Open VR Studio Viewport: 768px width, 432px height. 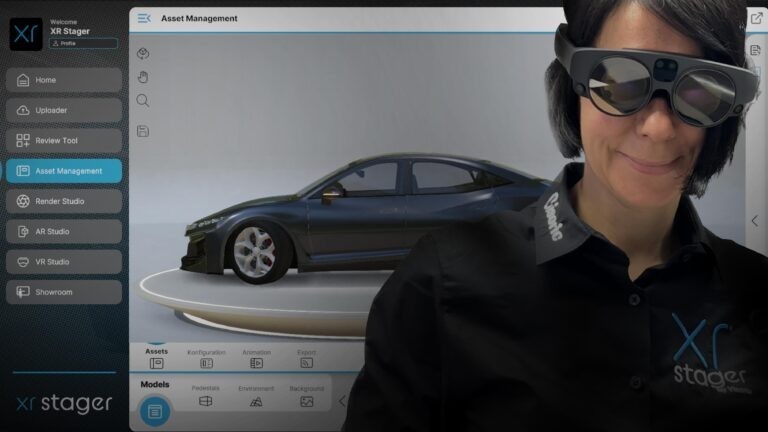64,262
